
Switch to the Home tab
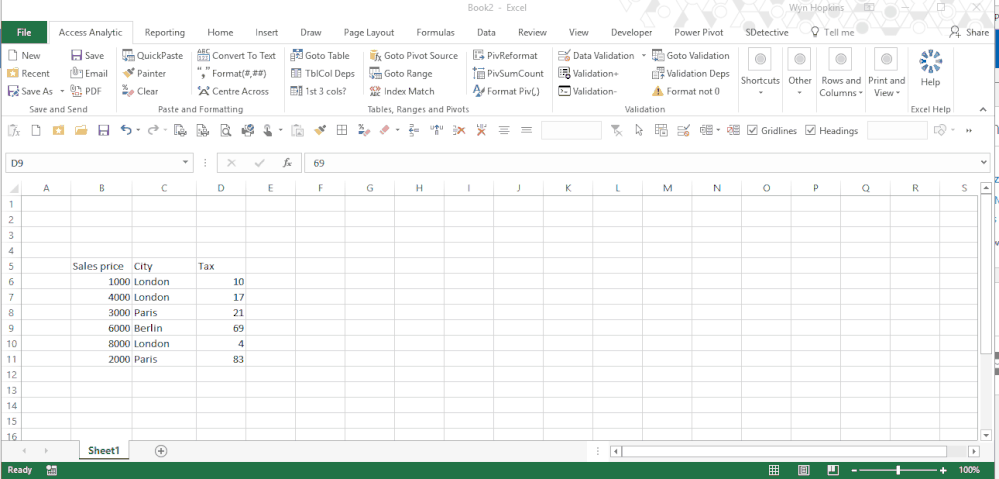click(x=220, y=32)
